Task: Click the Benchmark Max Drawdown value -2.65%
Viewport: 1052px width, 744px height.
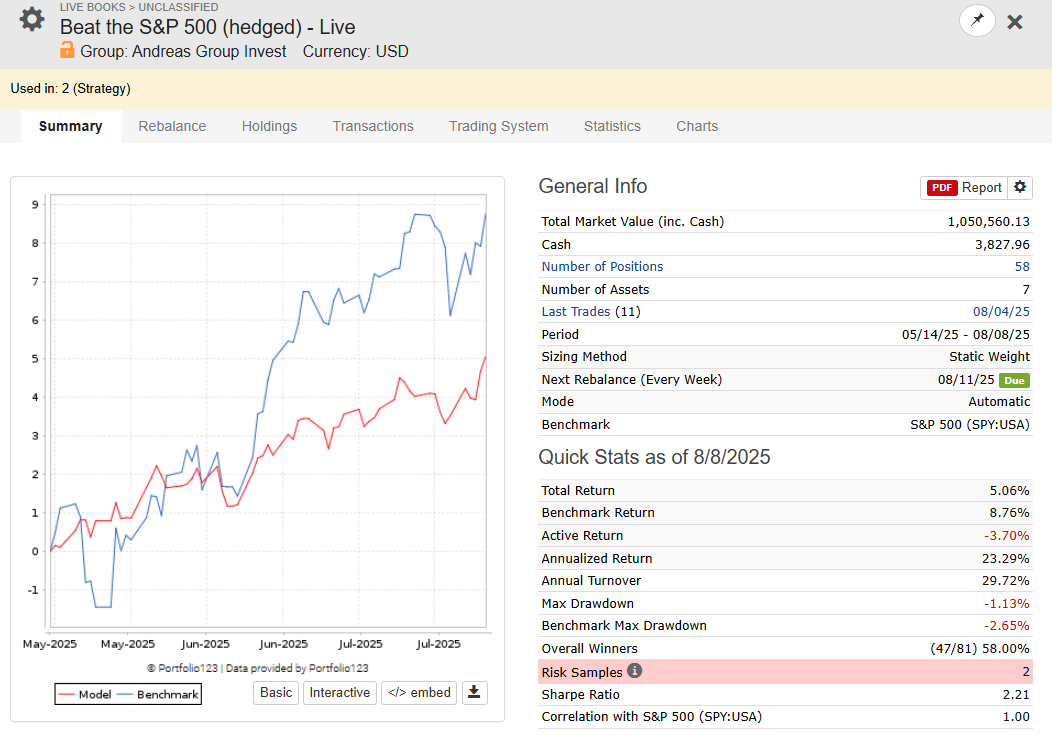Action: (x=1006, y=626)
